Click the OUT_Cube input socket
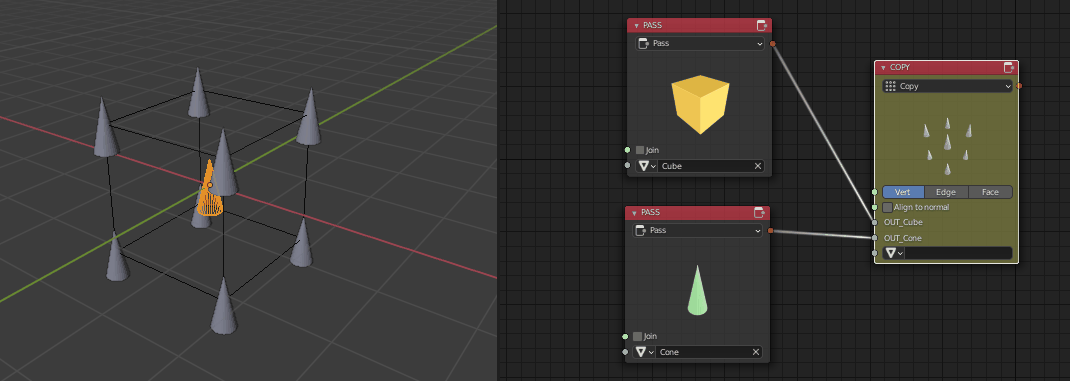The image size is (1070, 381). (875, 222)
